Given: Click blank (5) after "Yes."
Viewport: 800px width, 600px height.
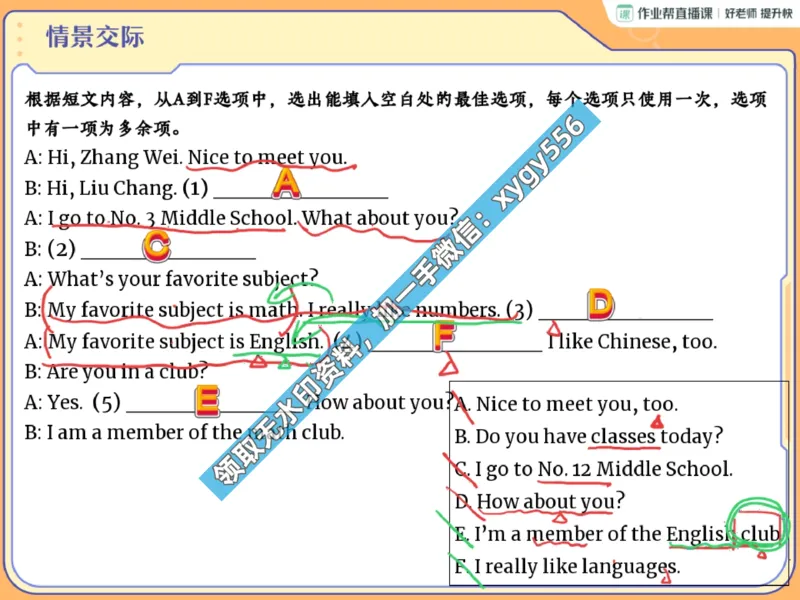Looking at the screenshot, I should point(214,402).
